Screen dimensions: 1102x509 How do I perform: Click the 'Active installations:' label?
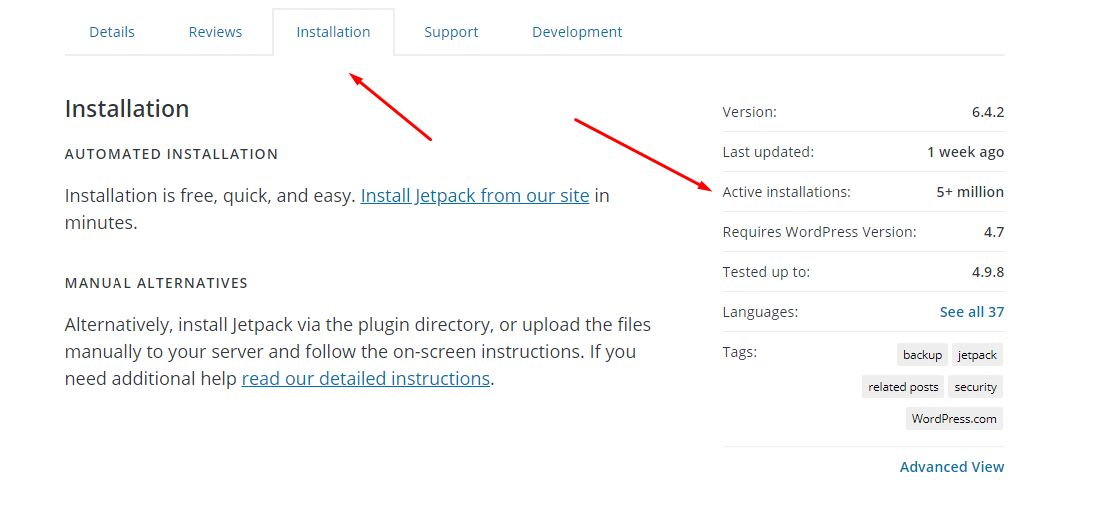coord(786,192)
